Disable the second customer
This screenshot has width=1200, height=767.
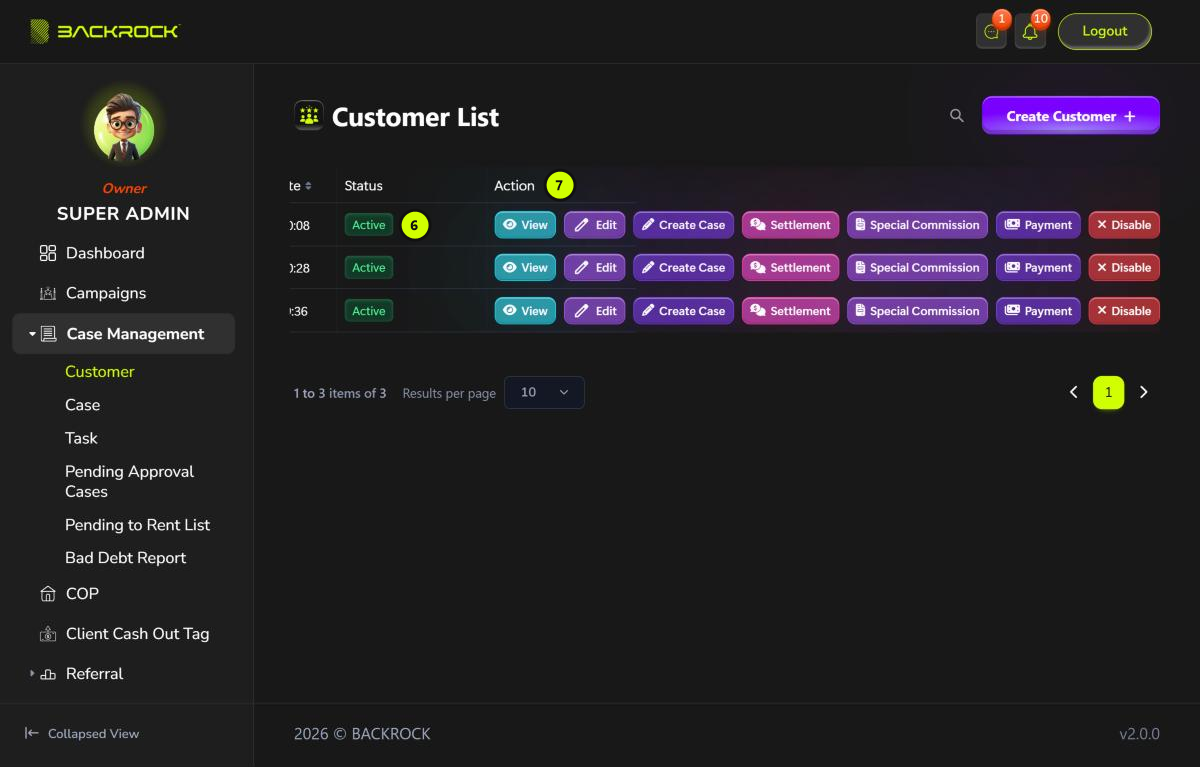click(x=1124, y=268)
